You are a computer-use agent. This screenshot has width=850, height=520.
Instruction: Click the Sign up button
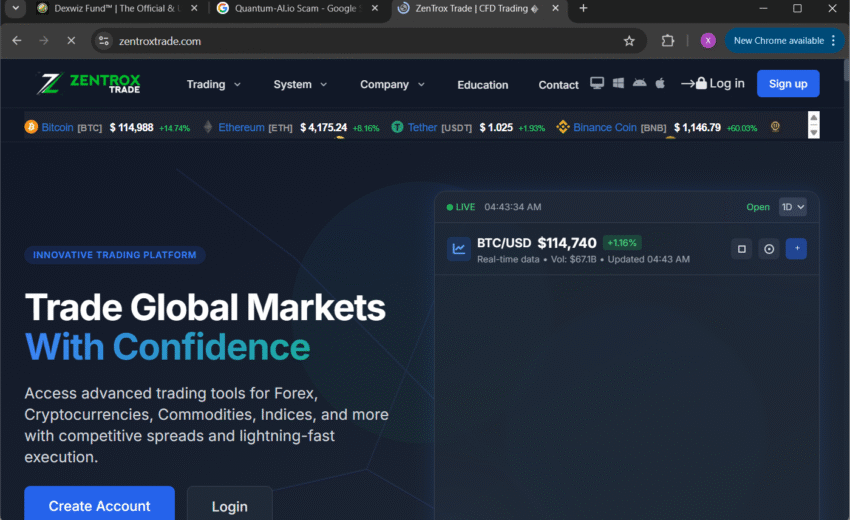(x=788, y=84)
